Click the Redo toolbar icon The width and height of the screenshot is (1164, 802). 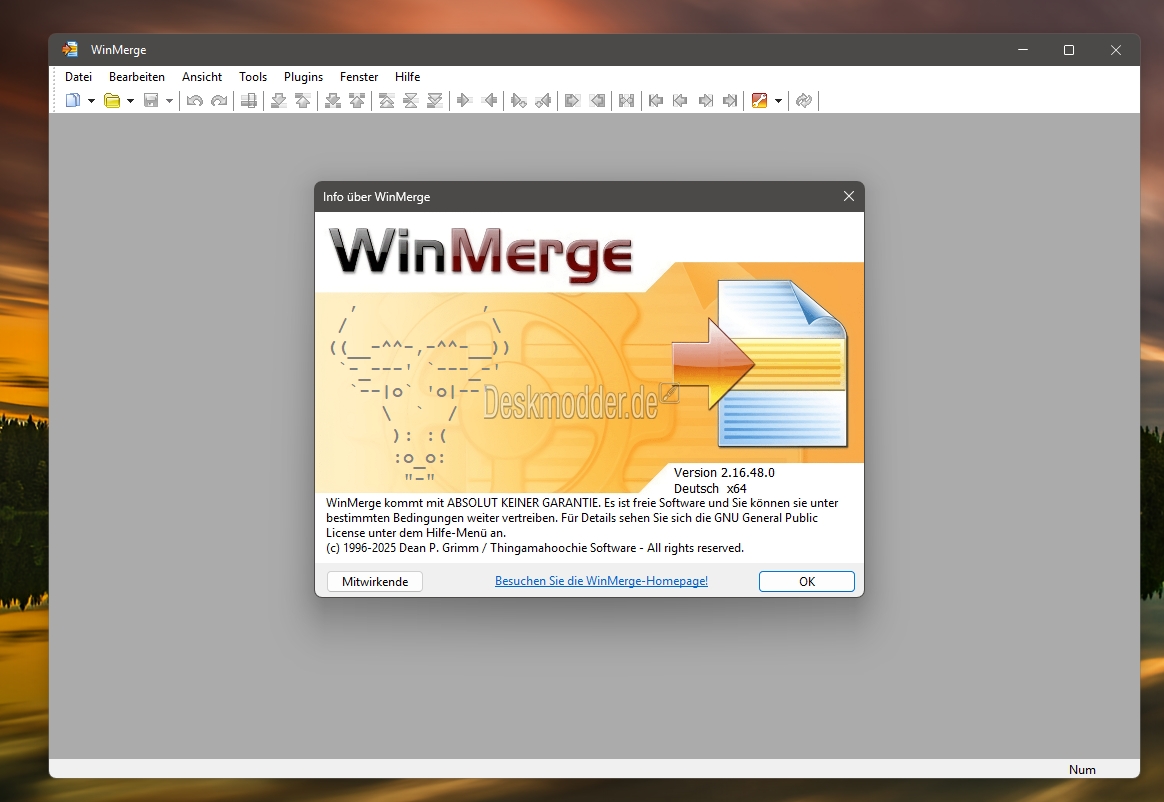pos(219,100)
